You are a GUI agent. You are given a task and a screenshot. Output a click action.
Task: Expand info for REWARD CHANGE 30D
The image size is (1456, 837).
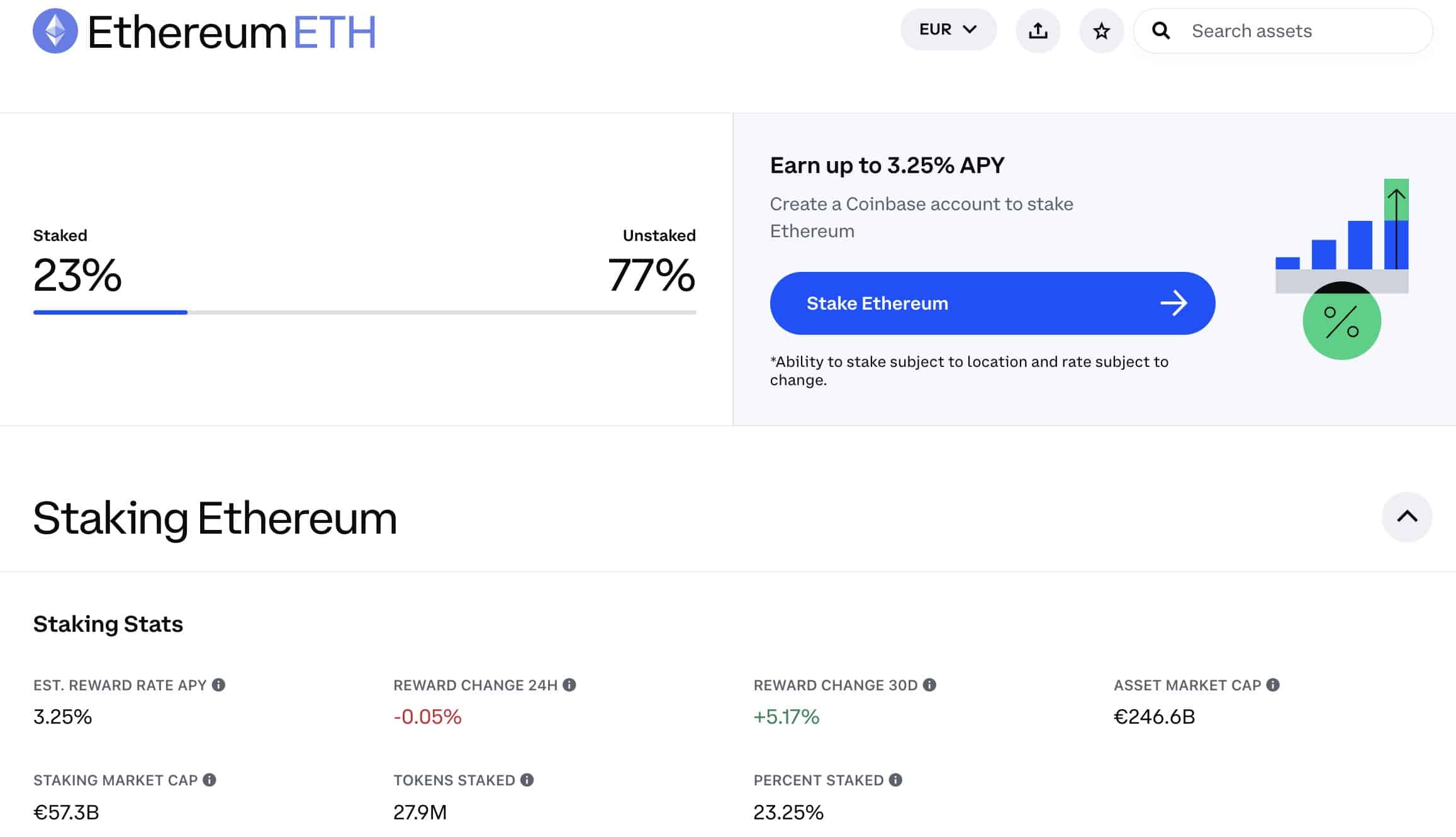pos(930,685)
